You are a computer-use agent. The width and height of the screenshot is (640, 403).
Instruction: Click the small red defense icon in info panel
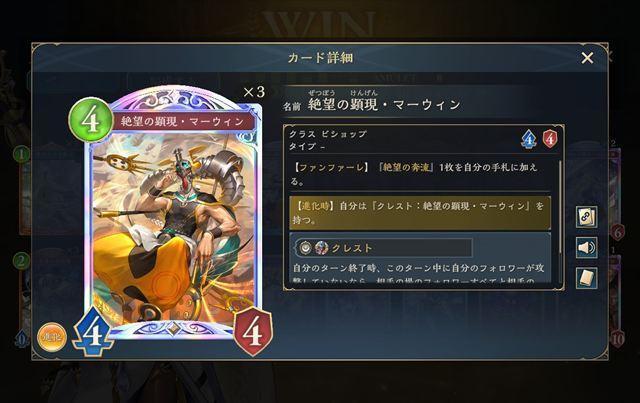[x=550, y=139]
